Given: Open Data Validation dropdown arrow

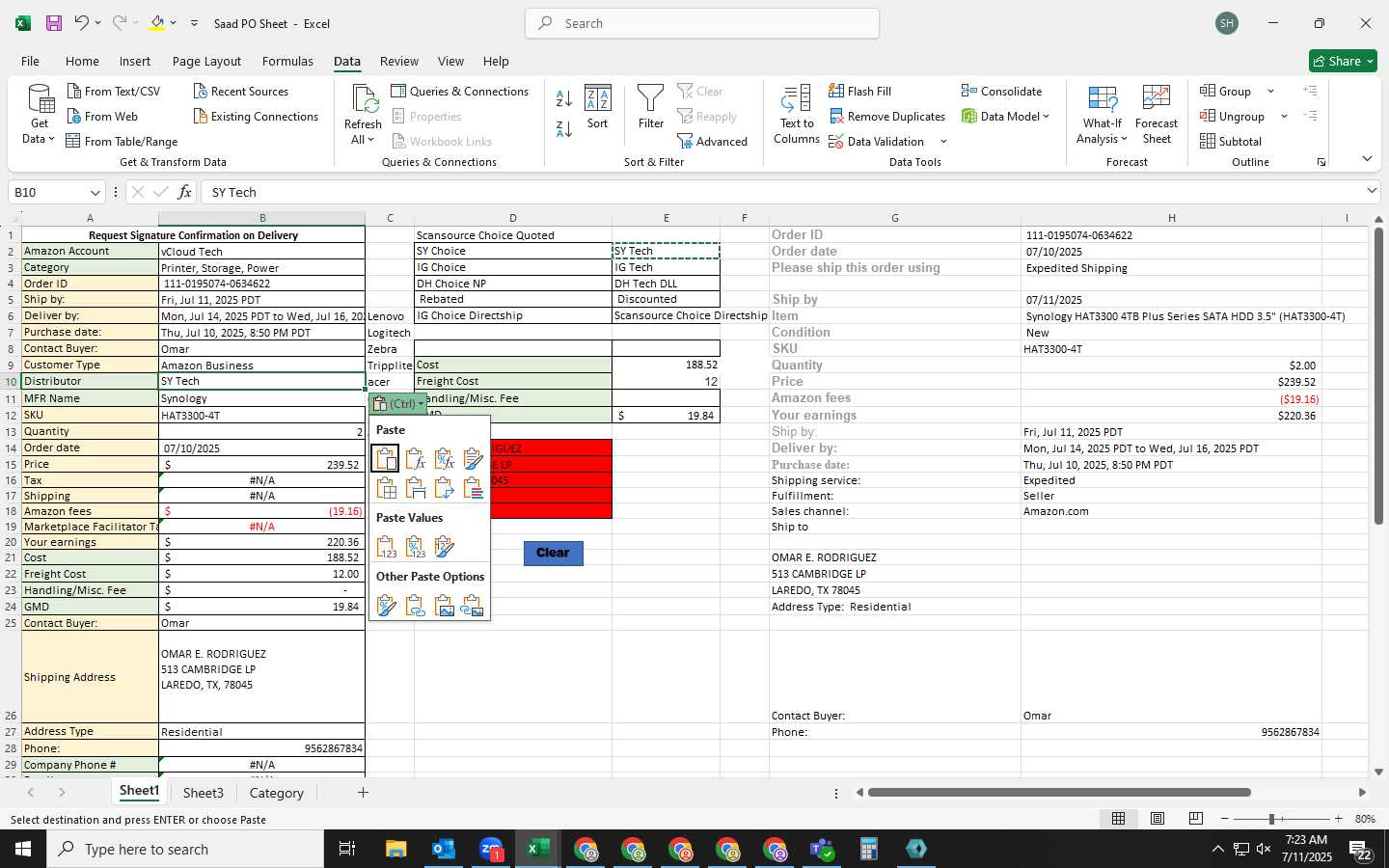Looking at the screenshot, I should coord(943,142).
